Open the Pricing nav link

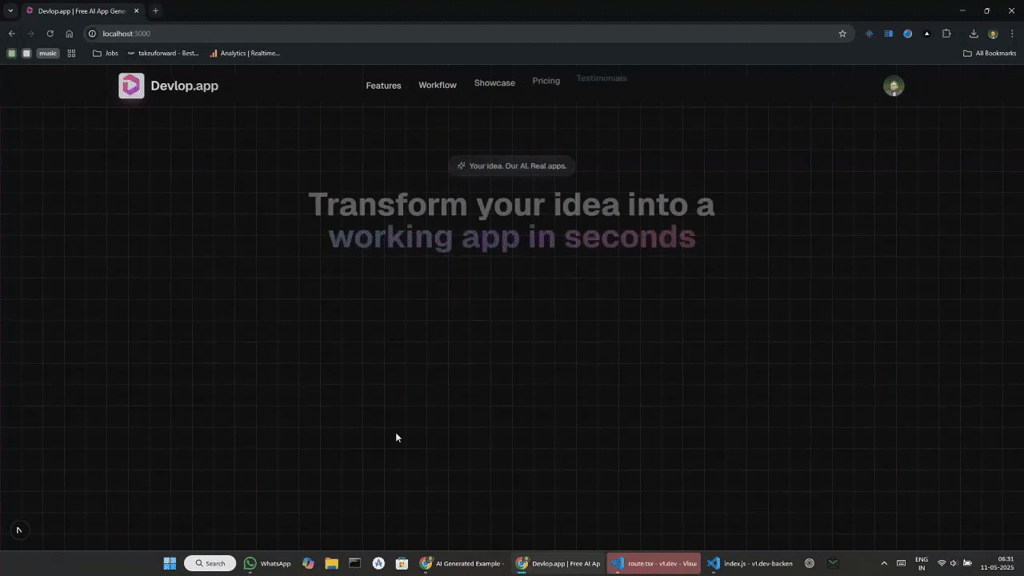pyautogui.click(x=546, y=81)
